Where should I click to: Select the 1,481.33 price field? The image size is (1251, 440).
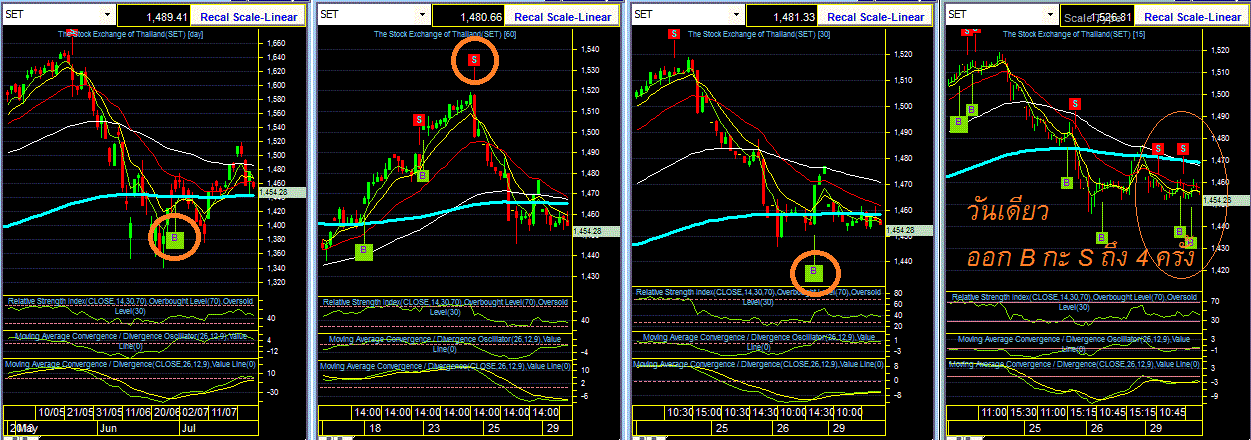pos(783,16)
